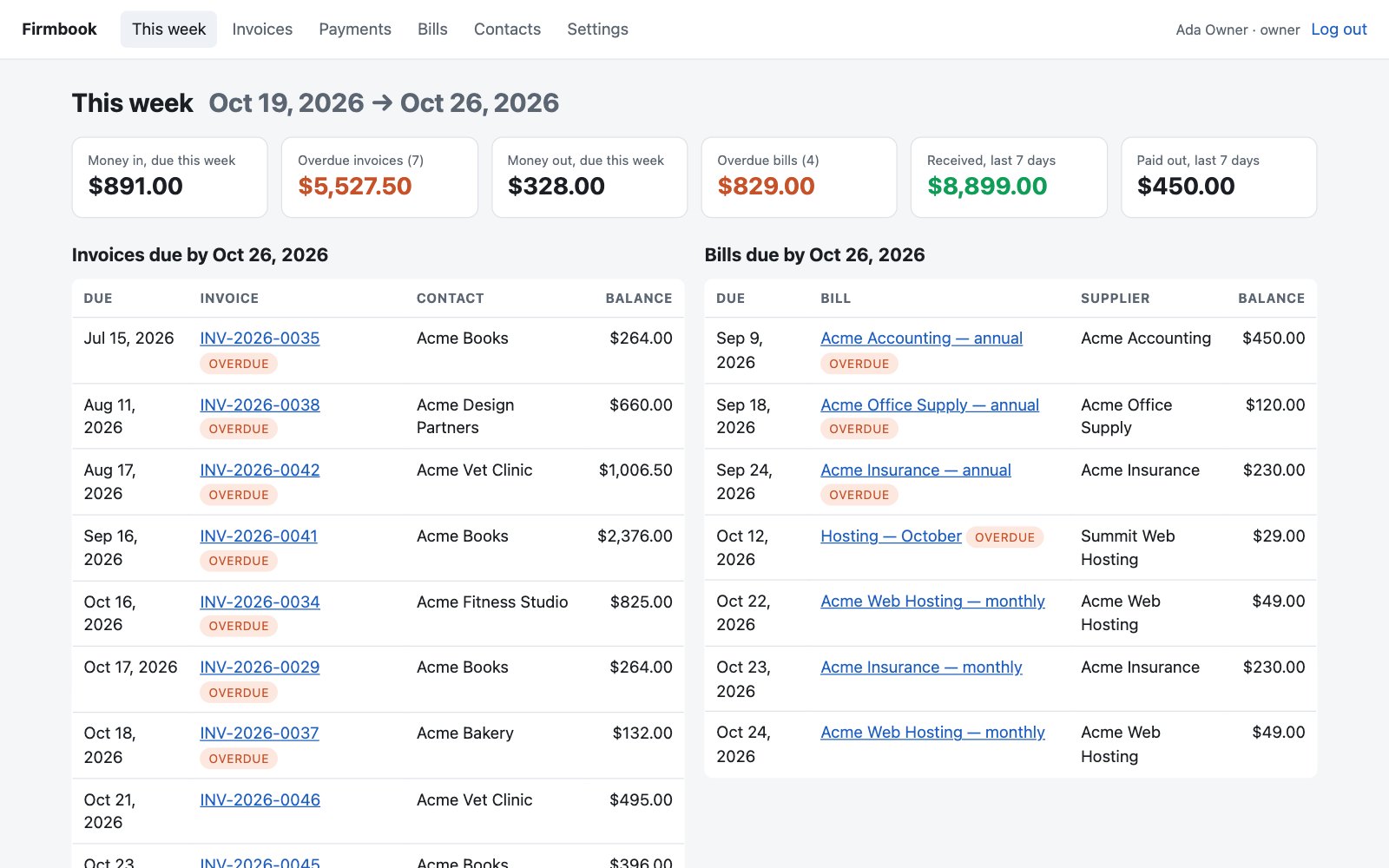Click the Money in, due this week card
The image size is (1389, 868).
(x=169, y=177)
